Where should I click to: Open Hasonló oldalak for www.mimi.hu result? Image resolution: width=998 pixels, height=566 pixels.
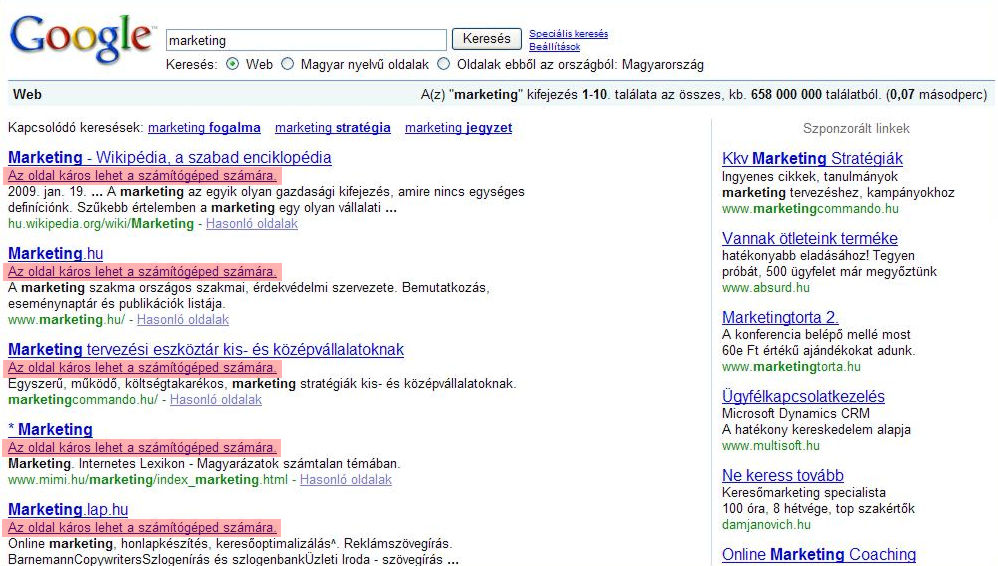346,479
